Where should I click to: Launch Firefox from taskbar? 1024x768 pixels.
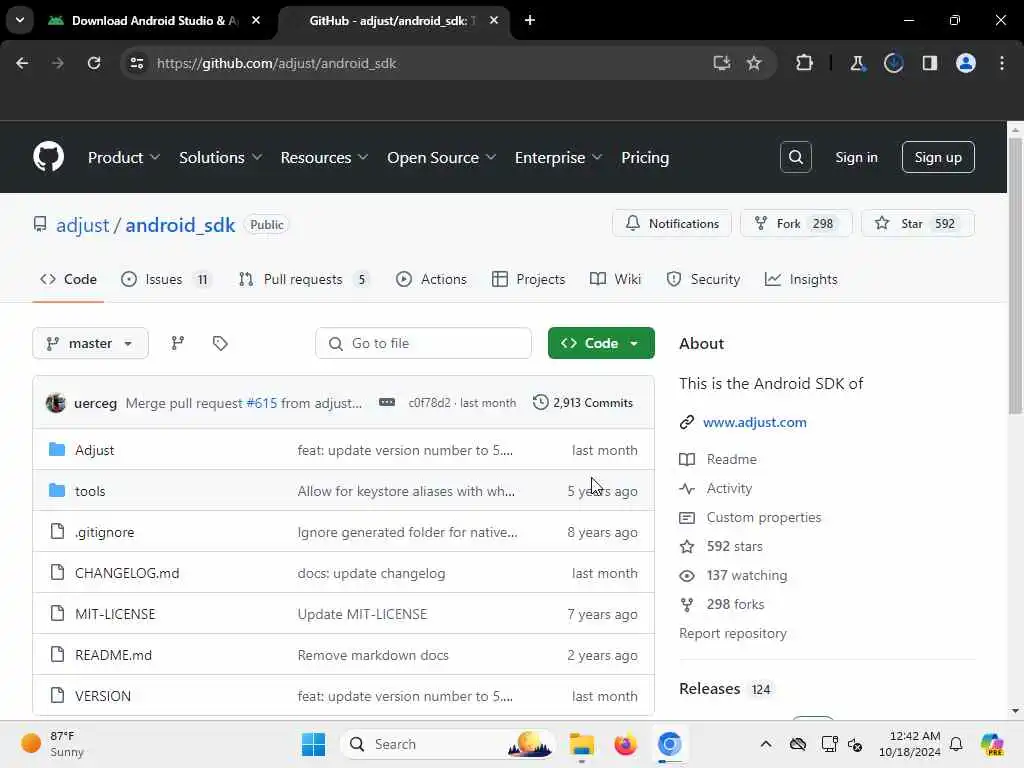(x=625, y=744)
